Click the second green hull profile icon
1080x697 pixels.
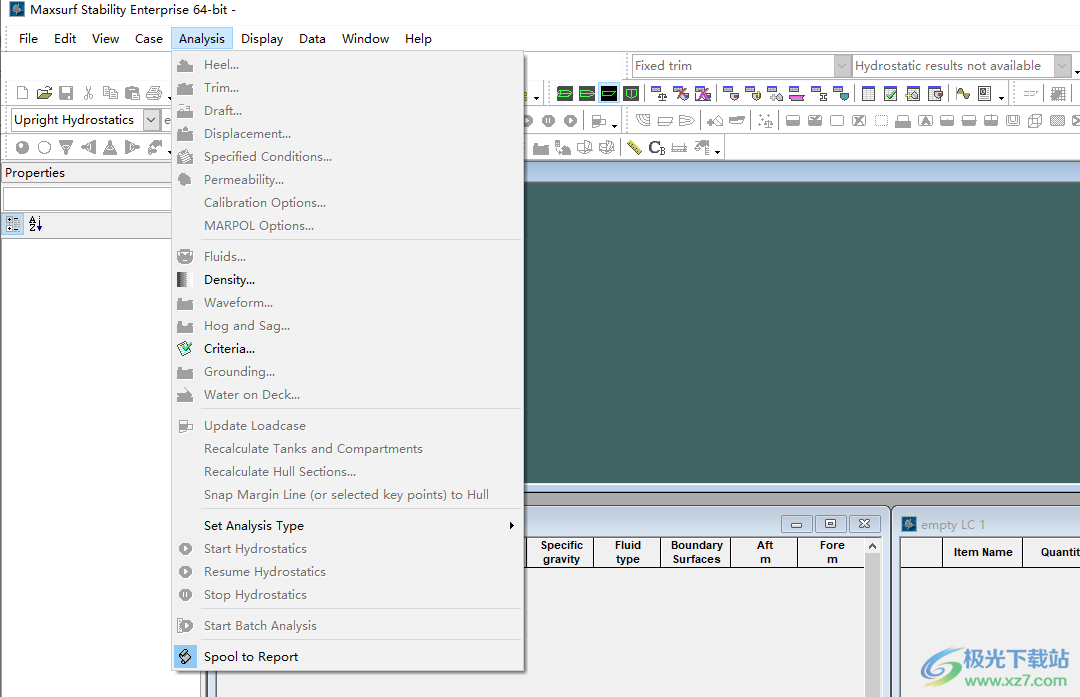tap(587, 93)
